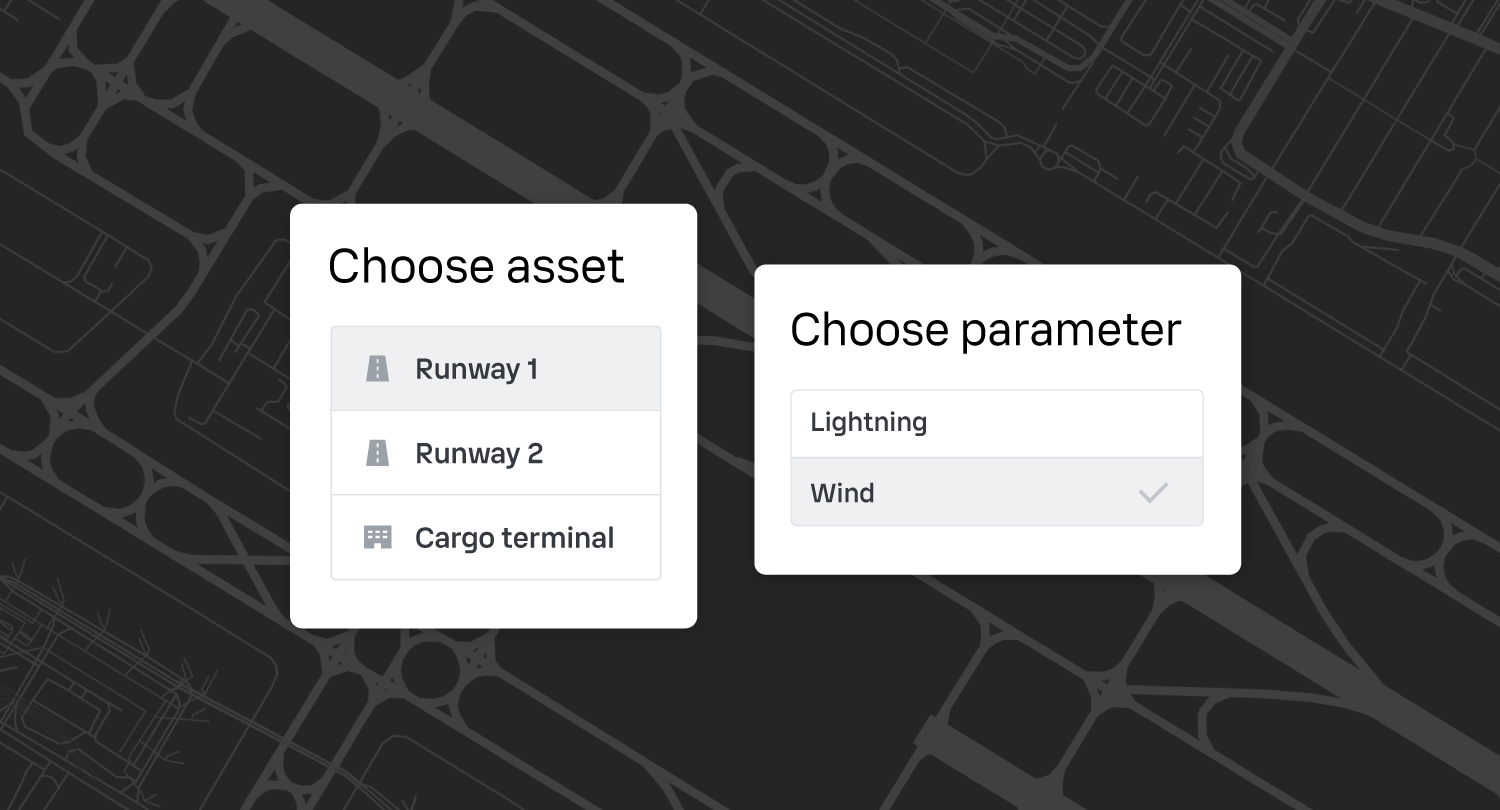Click the Choose asset panel header
The height and width of the screenshot is (810, 1500).
pyautogui.click(x=477, y=265)
